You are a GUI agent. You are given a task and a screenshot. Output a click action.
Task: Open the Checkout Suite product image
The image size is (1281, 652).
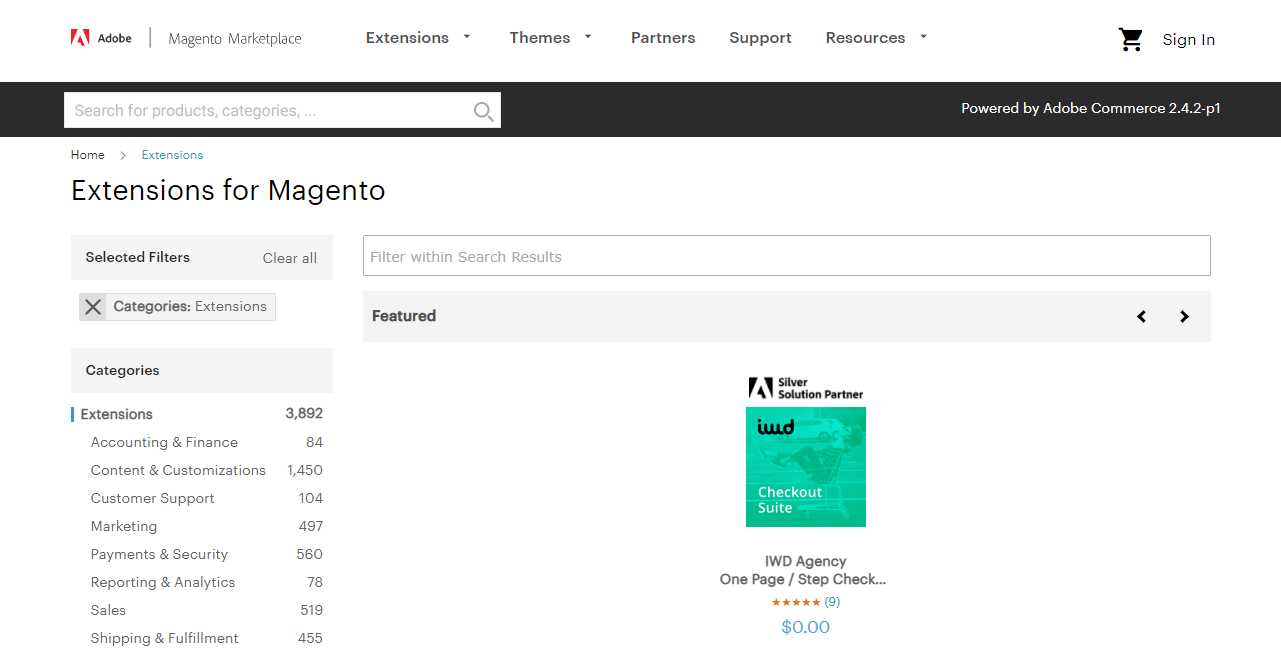pos(806,467)
